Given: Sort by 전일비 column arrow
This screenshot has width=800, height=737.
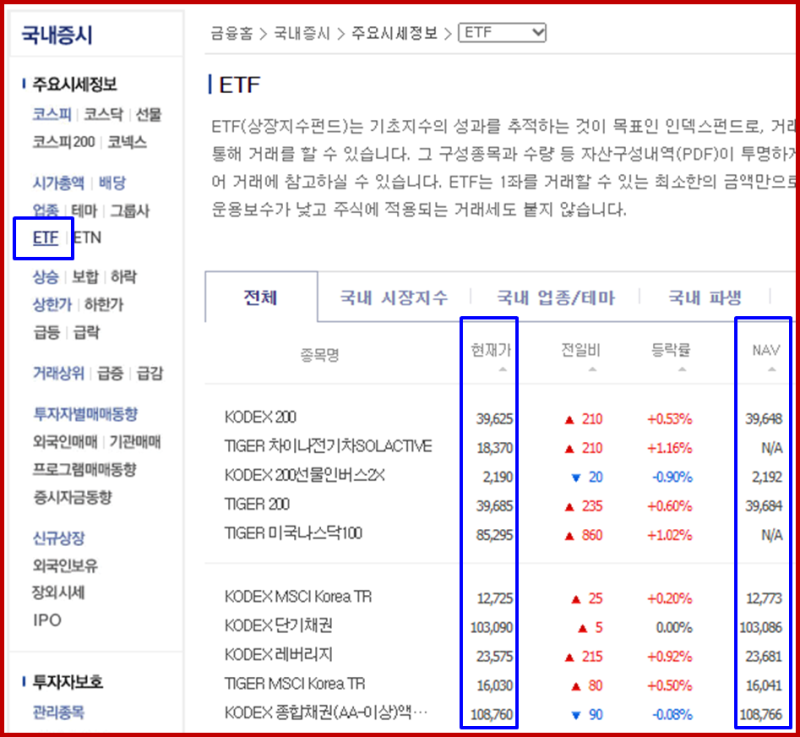Looking at the screenshot, I should [x=592, y=369].
